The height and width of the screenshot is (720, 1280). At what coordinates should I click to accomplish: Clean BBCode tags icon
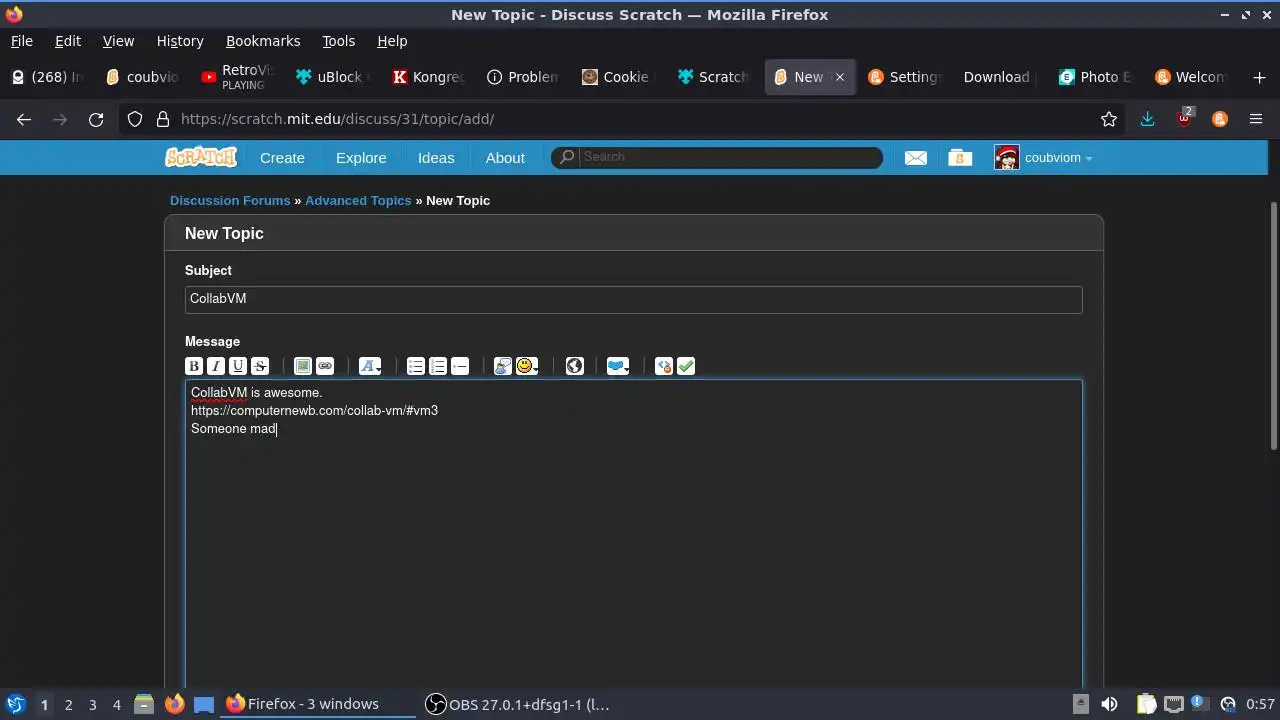pos(664,366)
